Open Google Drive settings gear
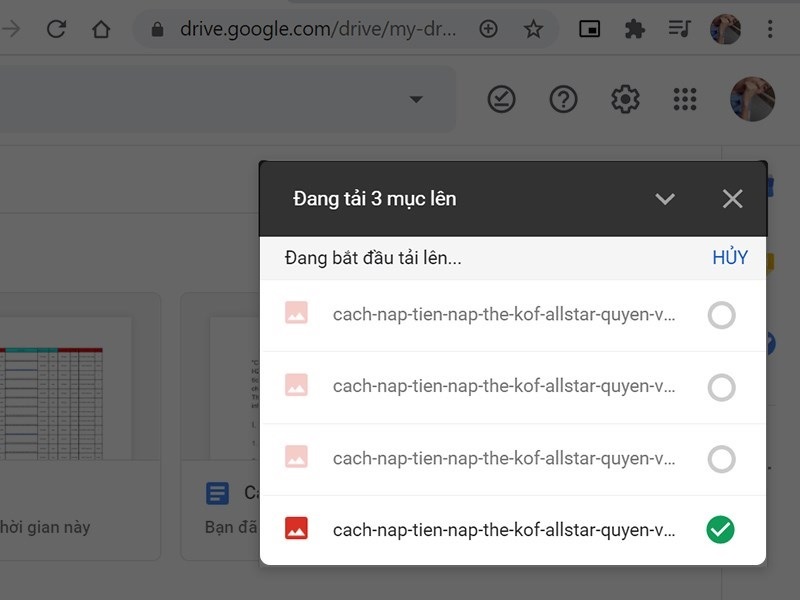The image size is (800, 600). 624,99
